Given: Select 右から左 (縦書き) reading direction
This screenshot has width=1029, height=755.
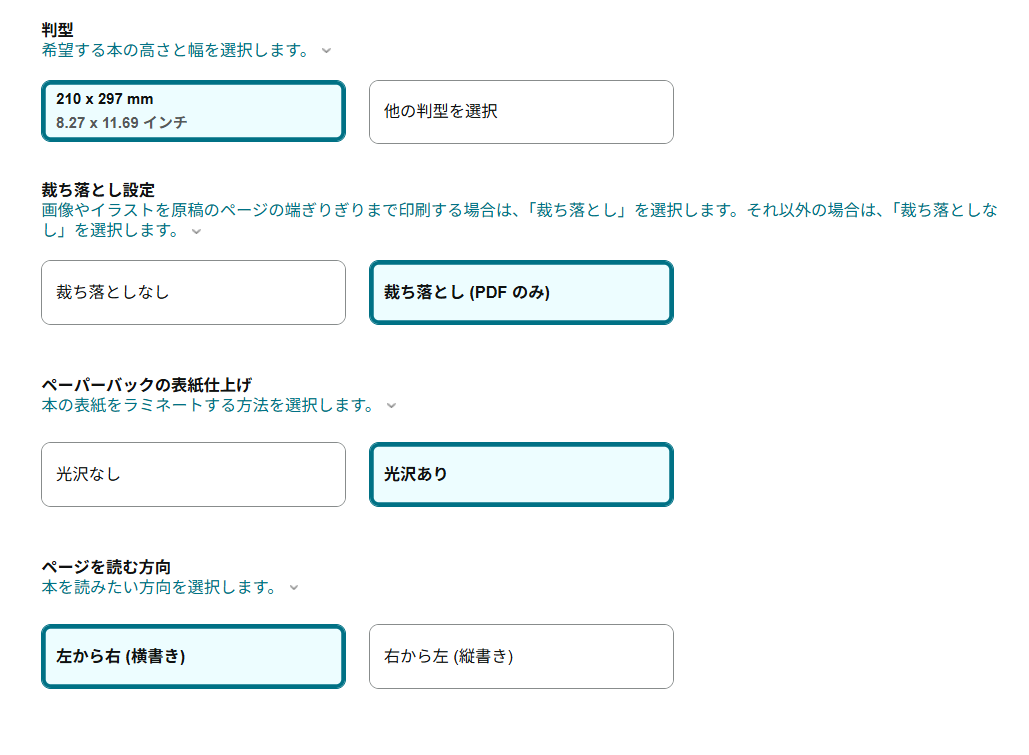Looking at the screenshot, I should click(521, 657).
